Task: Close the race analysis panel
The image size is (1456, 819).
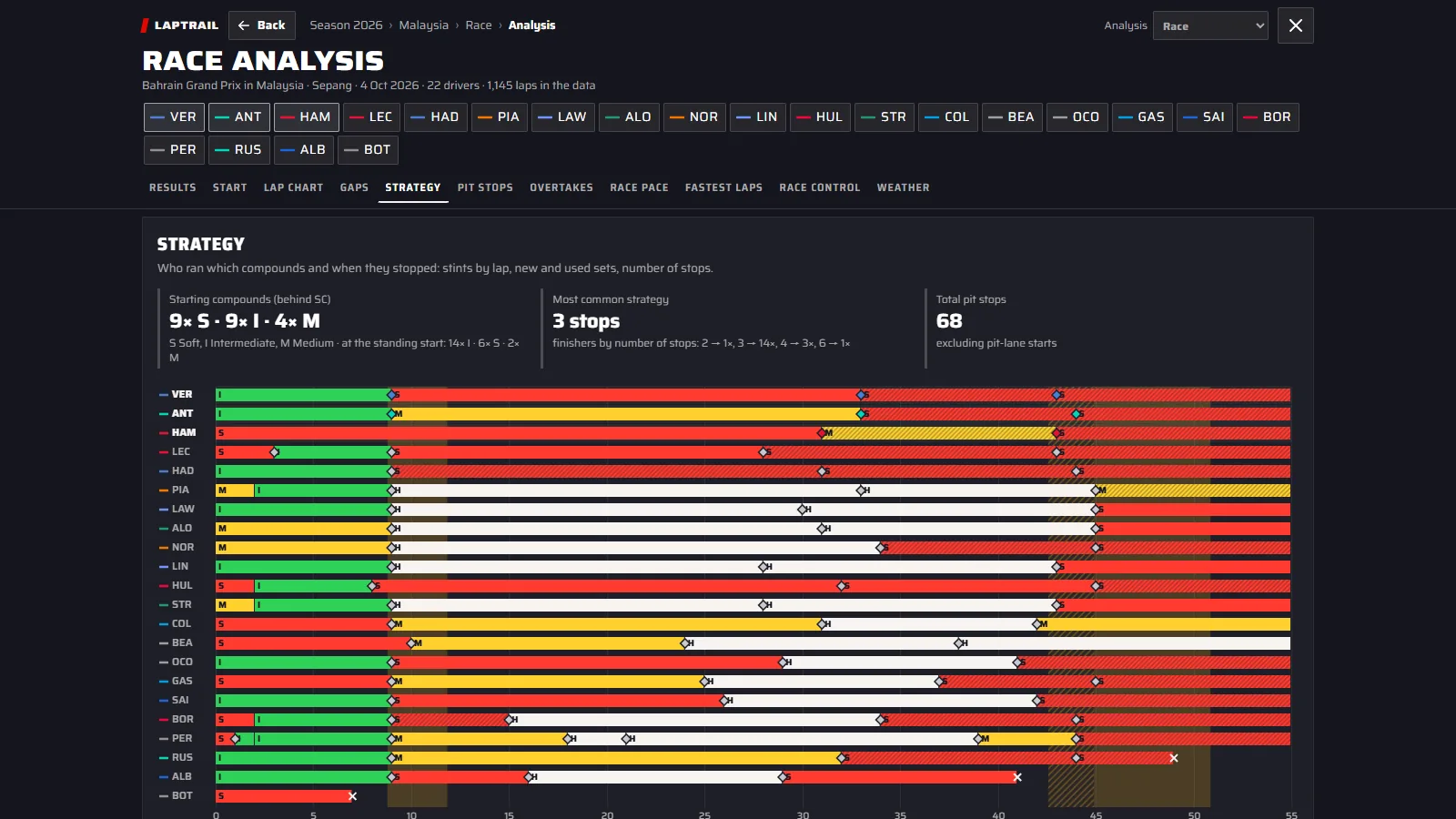Action: 1296,25
